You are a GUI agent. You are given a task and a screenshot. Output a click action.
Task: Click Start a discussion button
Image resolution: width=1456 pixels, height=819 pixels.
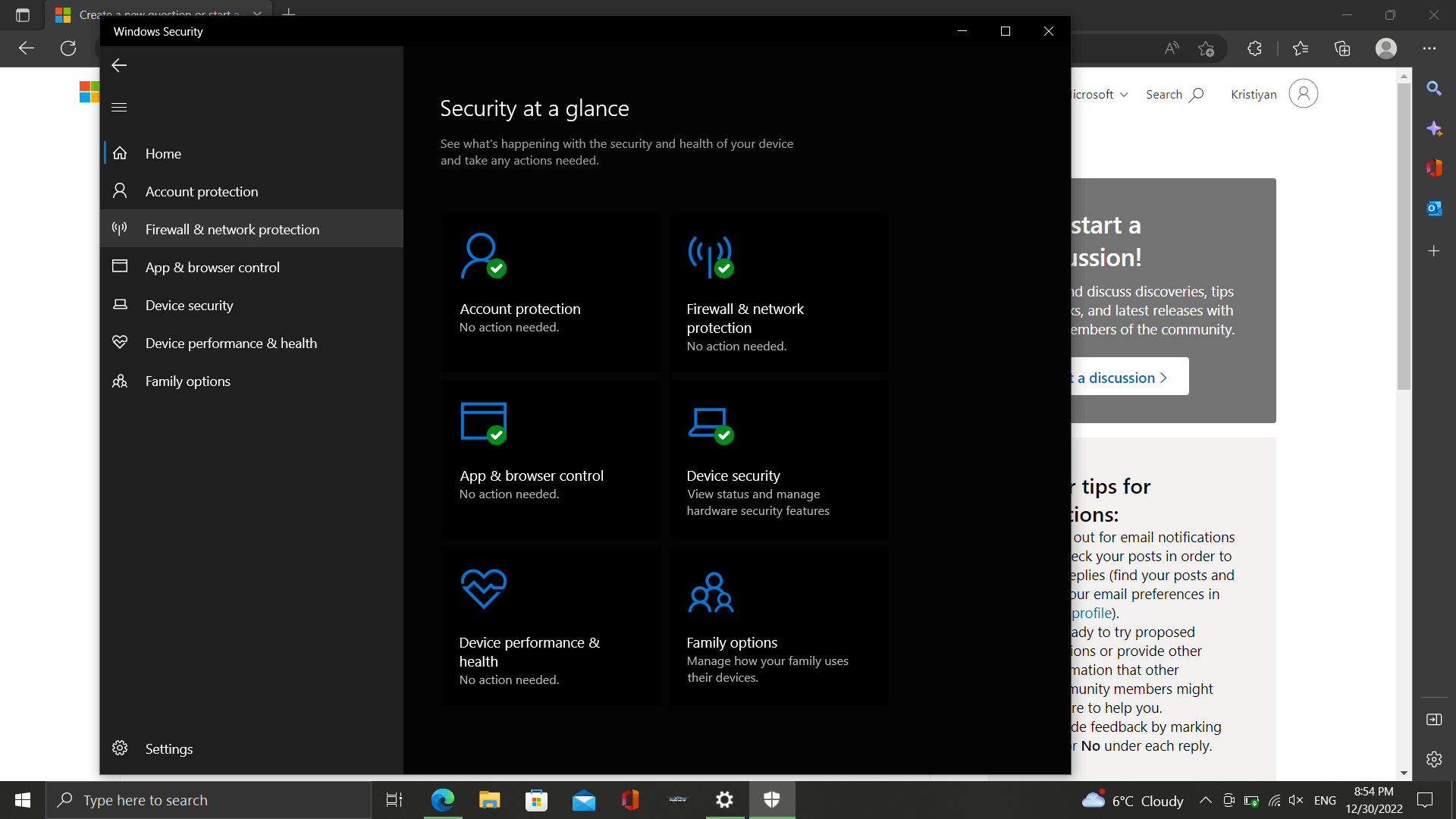pos(1130,377)
